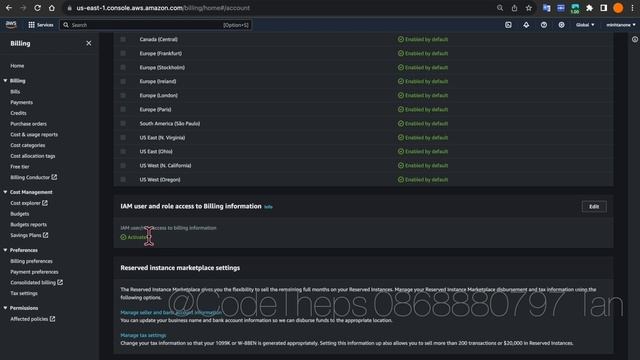Image resolution: width=640 pixels, height=360 pixels.
Task: Toggle the browser side panel icon
Action: coord(603,8)
